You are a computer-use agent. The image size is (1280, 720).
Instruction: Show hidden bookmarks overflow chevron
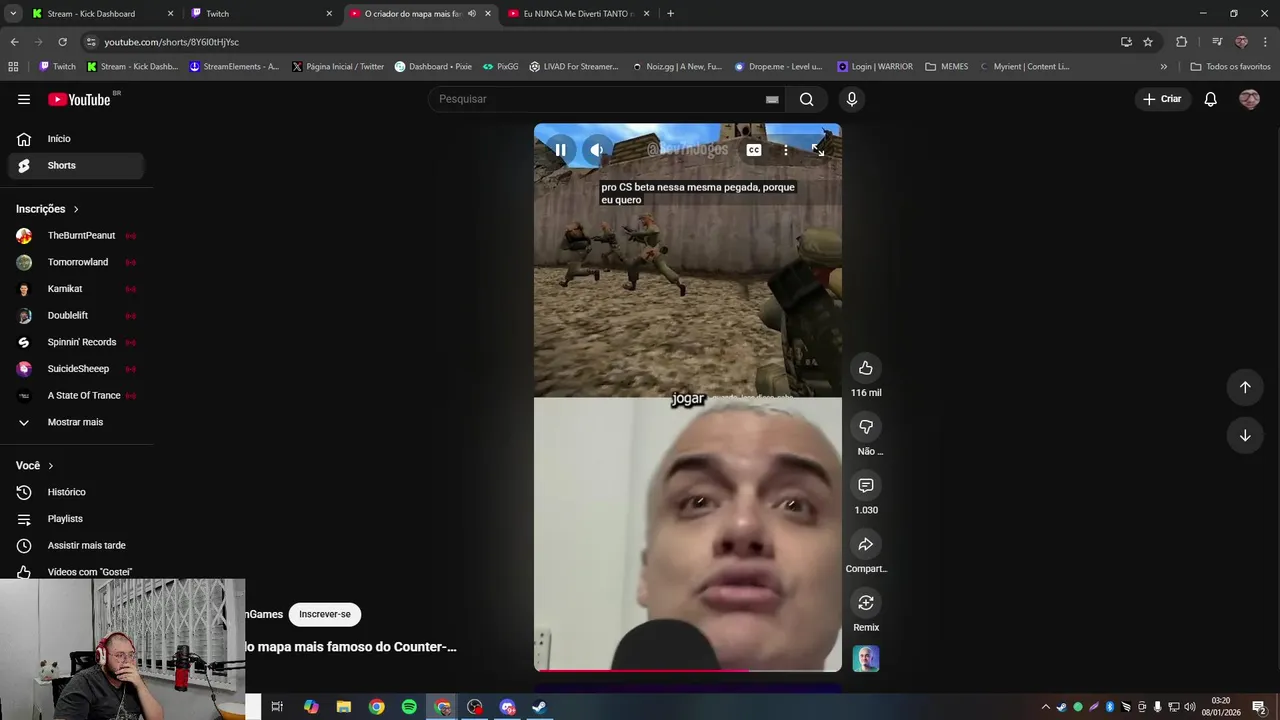1163,67
